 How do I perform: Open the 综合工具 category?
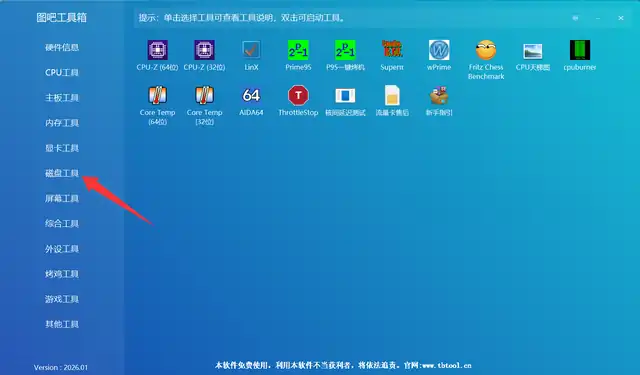tap(62, 224)
